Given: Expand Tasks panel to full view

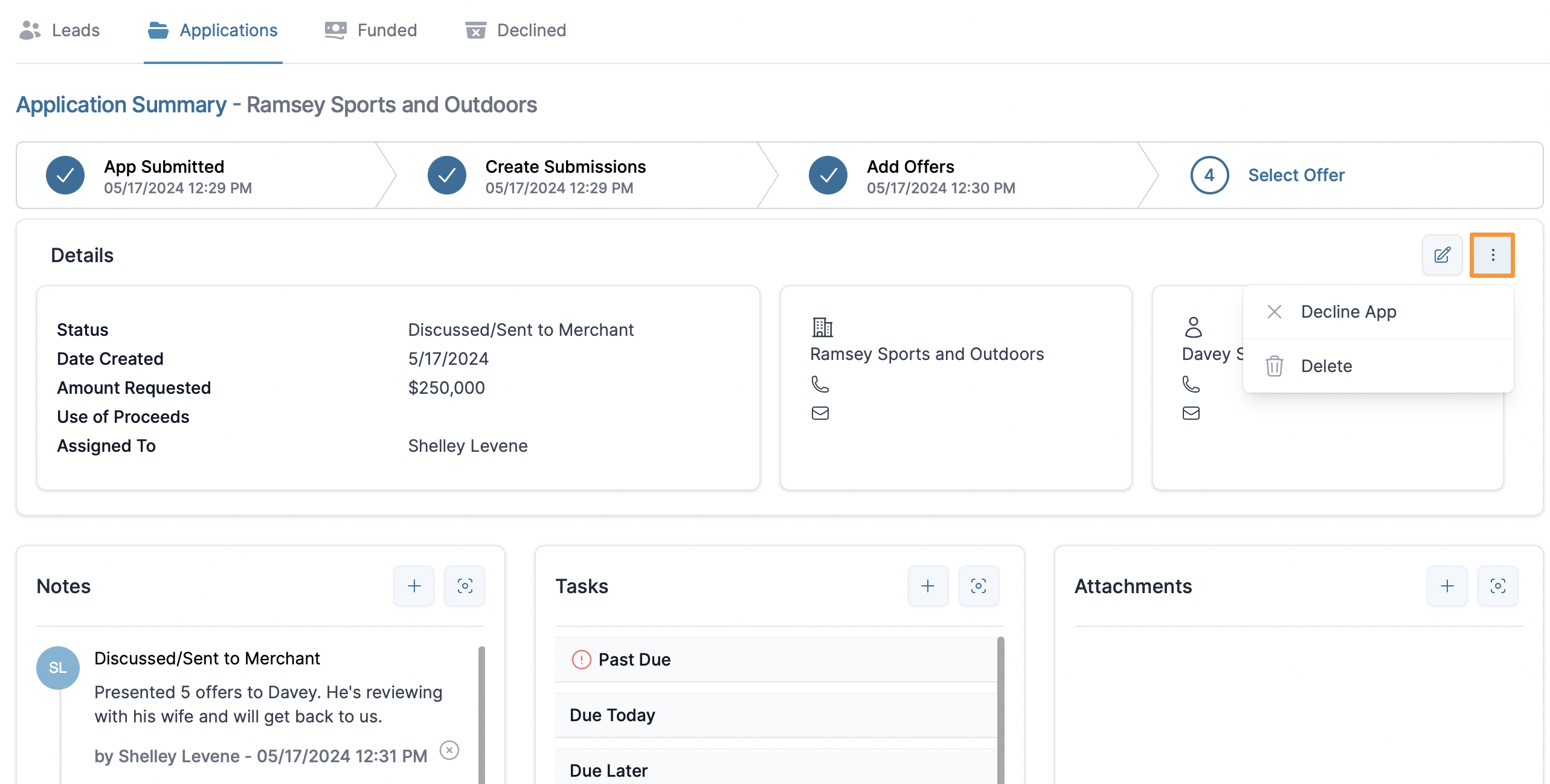Looking at the screenshot, I should pyautogui.click(x=979, y=586).
